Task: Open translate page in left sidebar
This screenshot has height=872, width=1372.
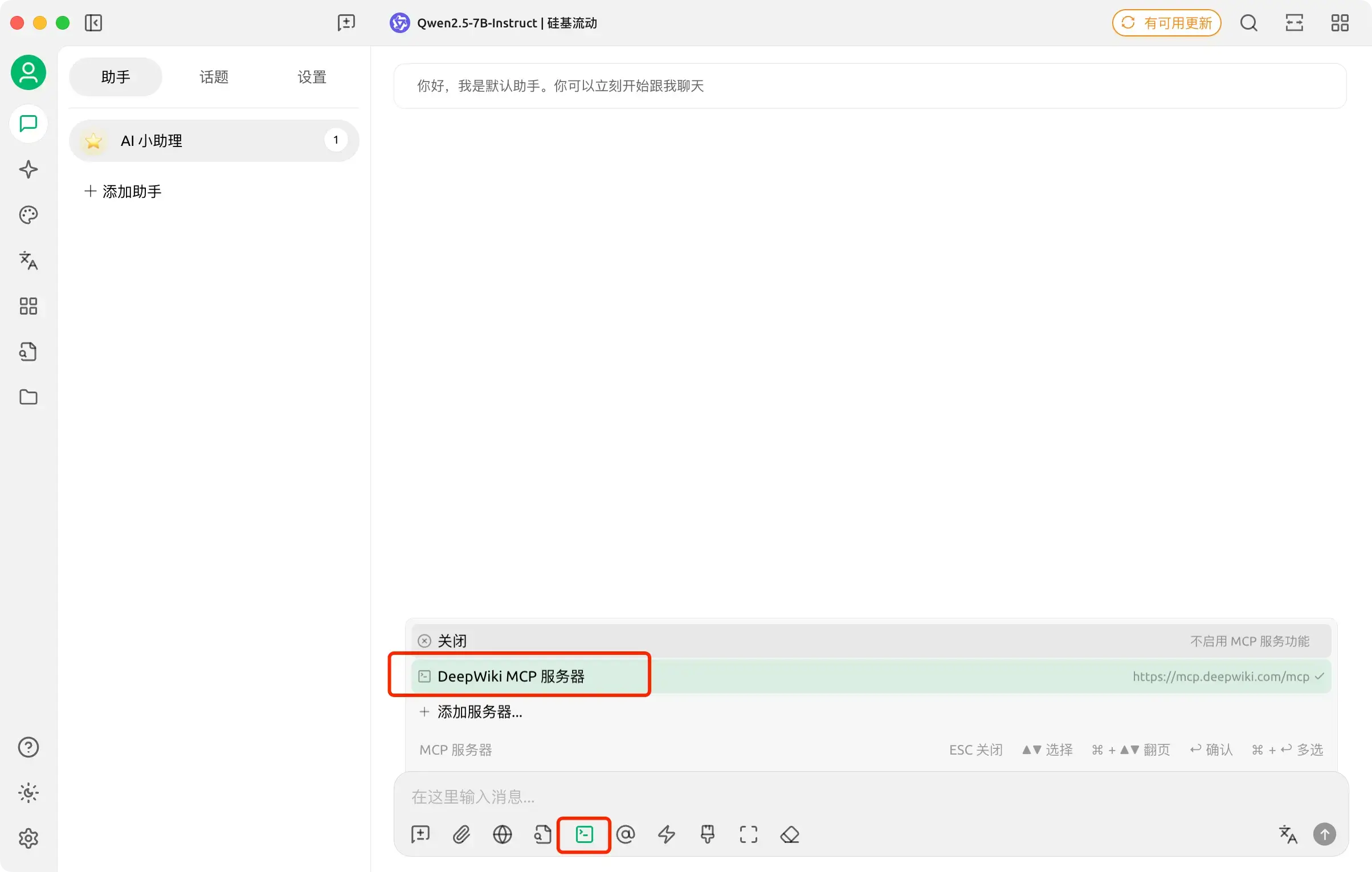Action: (x=28, y=260)
